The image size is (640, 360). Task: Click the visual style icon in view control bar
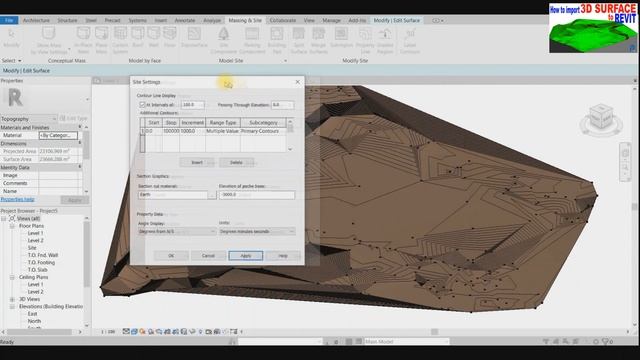point(134,331)
